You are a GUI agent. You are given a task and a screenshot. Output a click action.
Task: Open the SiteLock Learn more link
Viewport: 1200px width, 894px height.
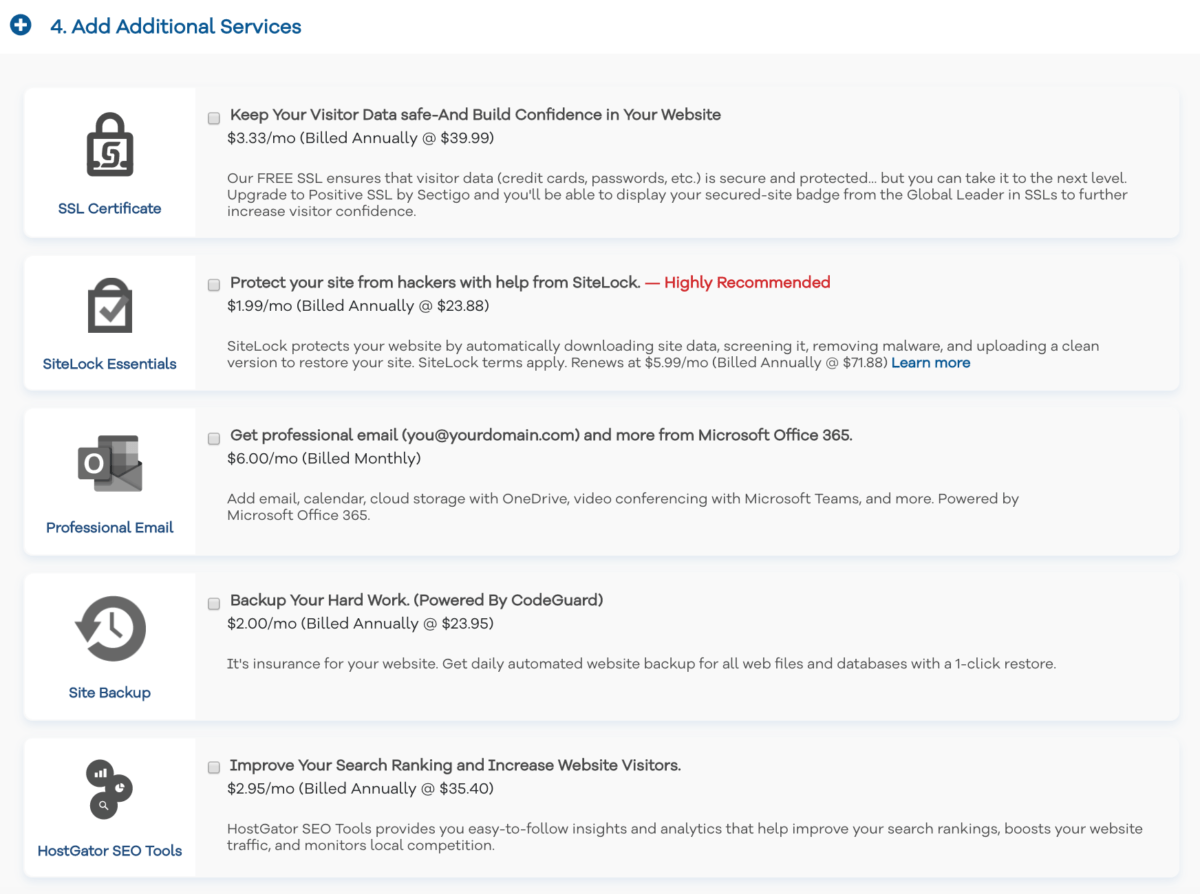pyautogui.click(x=930, y=363)
